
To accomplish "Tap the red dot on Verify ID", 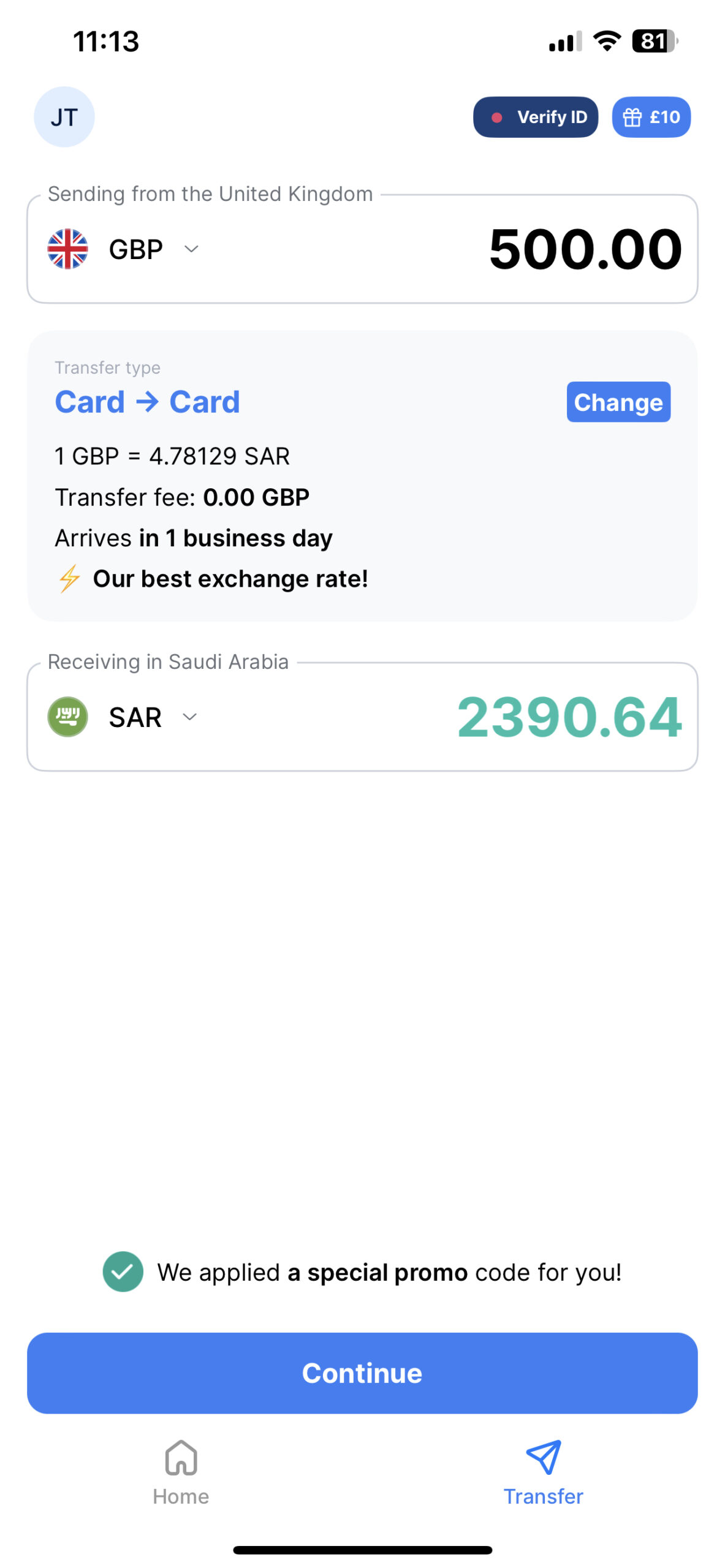I will (496, 117).
